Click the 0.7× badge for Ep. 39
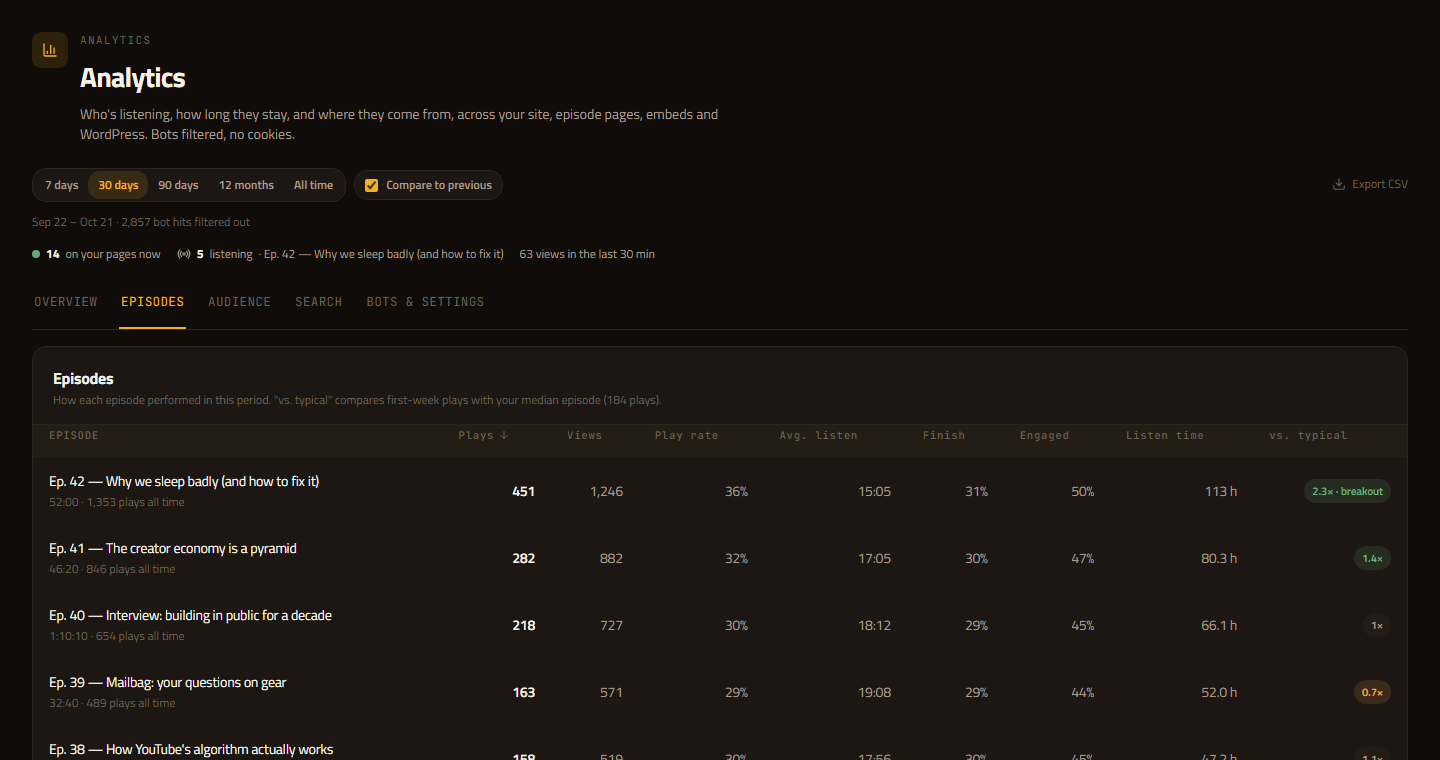Viewport: 1440px width, 760px height. pos(1372,692)
